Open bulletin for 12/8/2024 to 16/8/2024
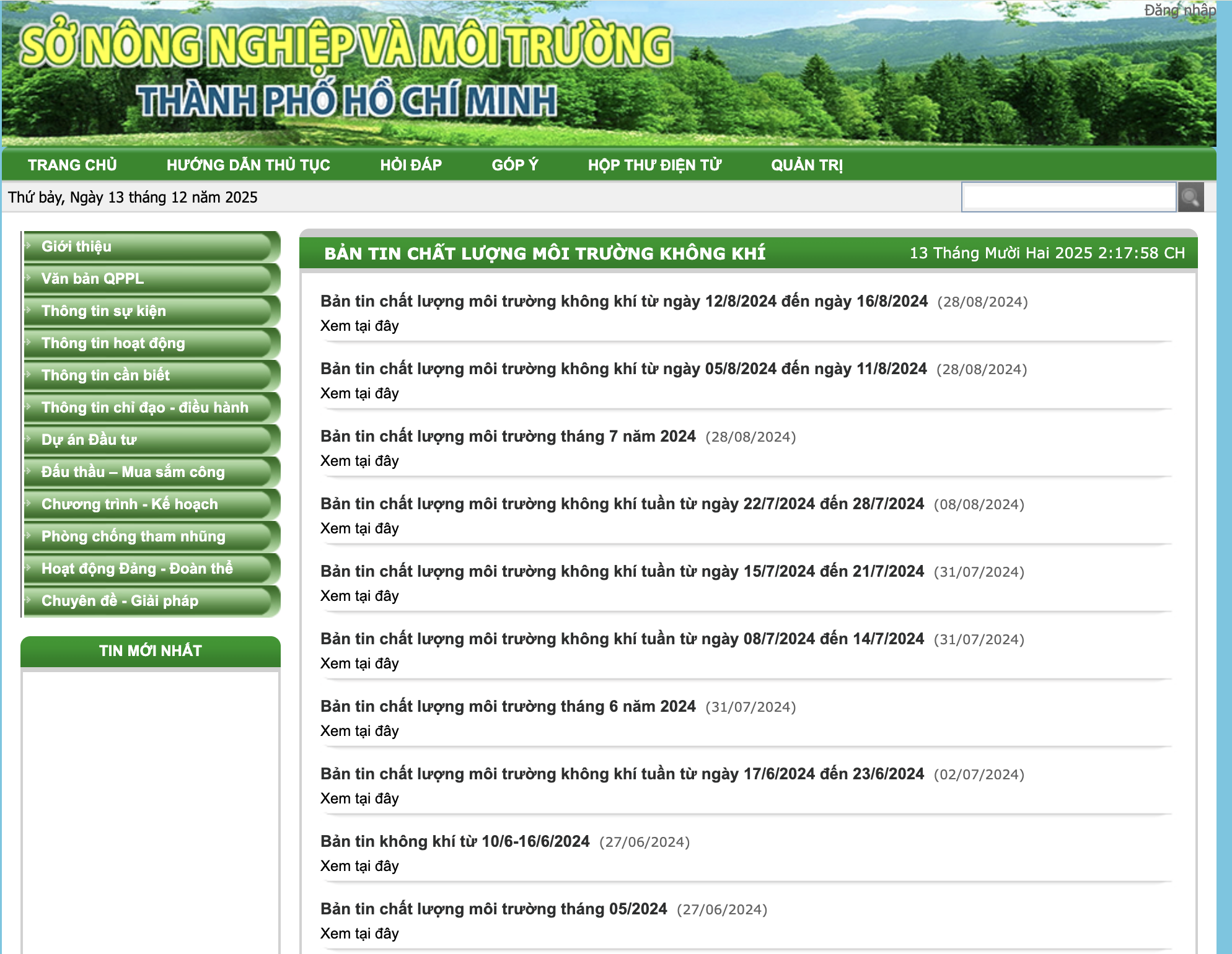 pyautogui.click(x=623, y=301)
